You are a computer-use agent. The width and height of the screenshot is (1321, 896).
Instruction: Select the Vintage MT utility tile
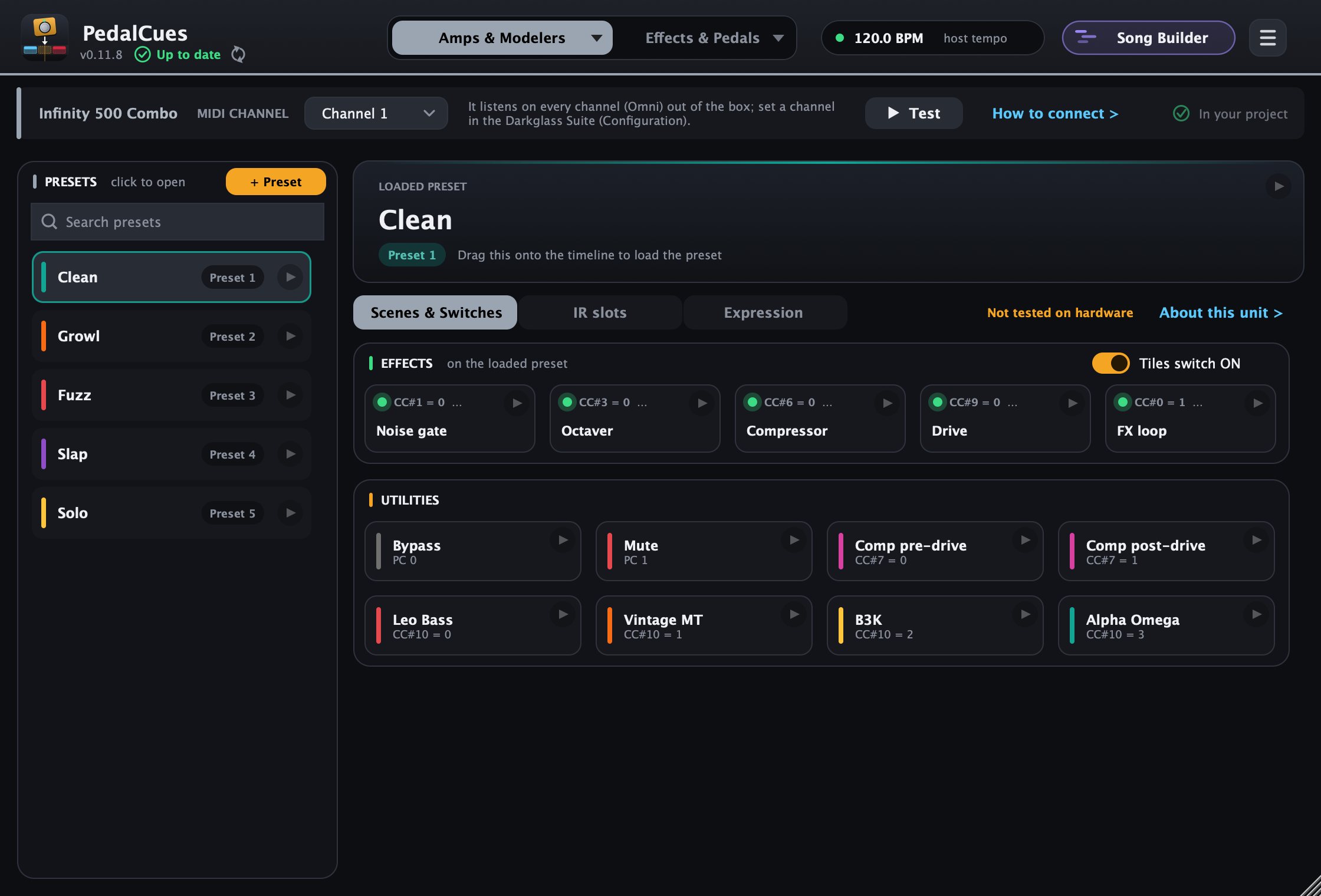tap(704, 625)
